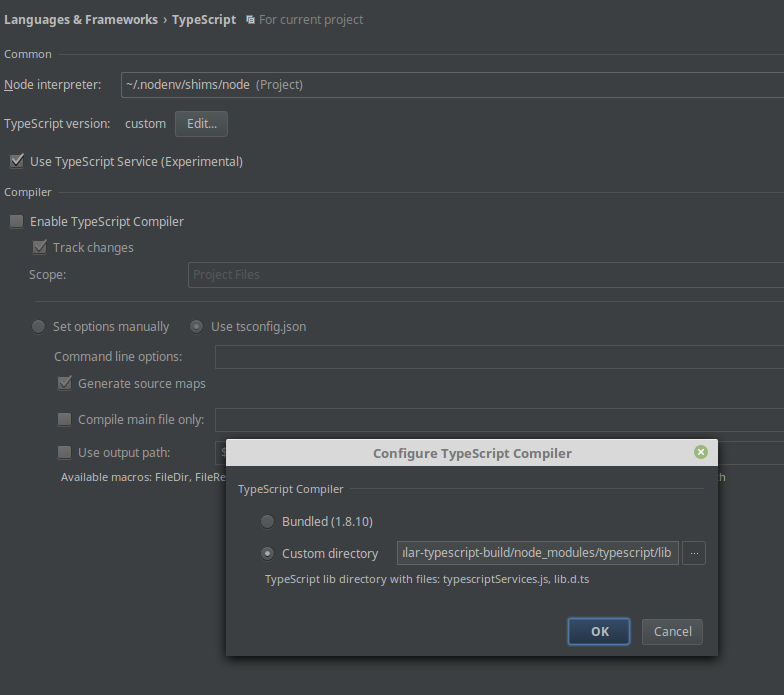Check Use output path option
Viewport: 784px width, 695px height.
click(x=64, y=452)
